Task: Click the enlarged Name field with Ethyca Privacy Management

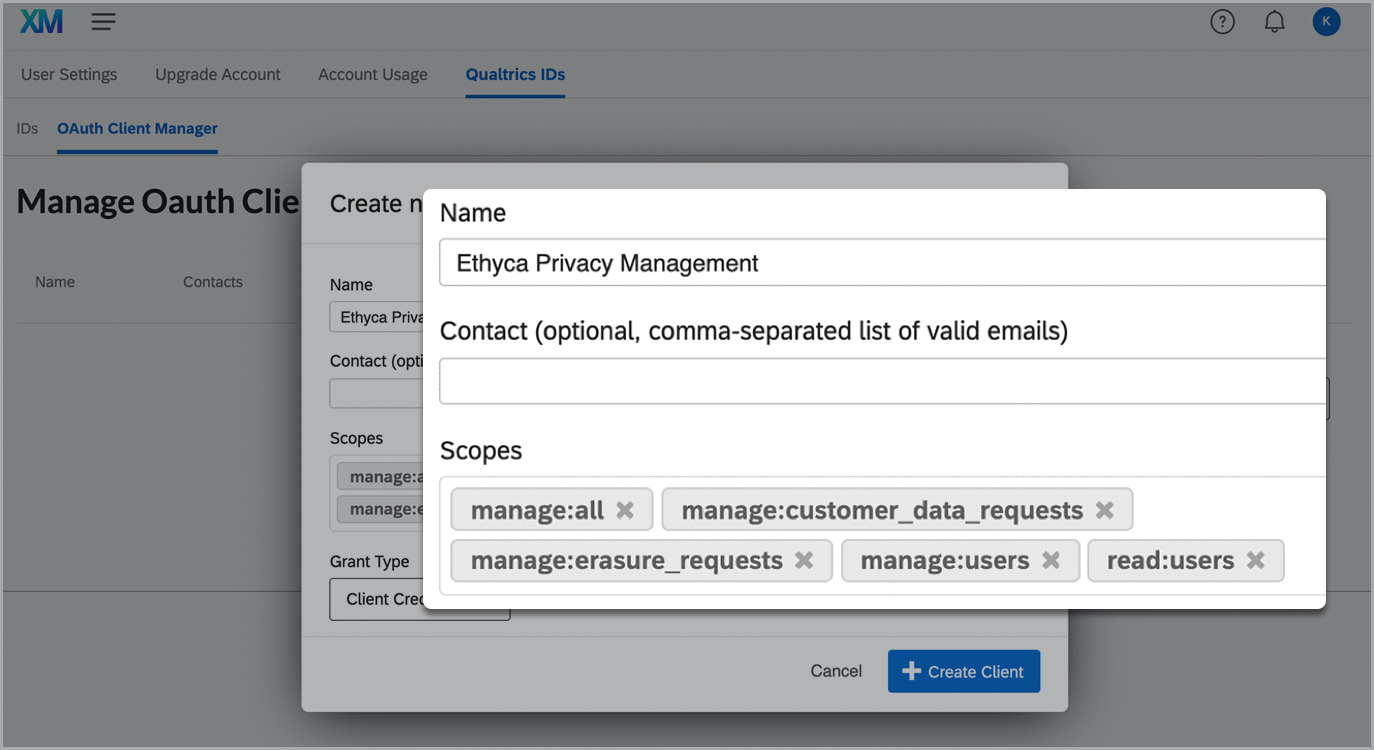Action: (882, 263)
